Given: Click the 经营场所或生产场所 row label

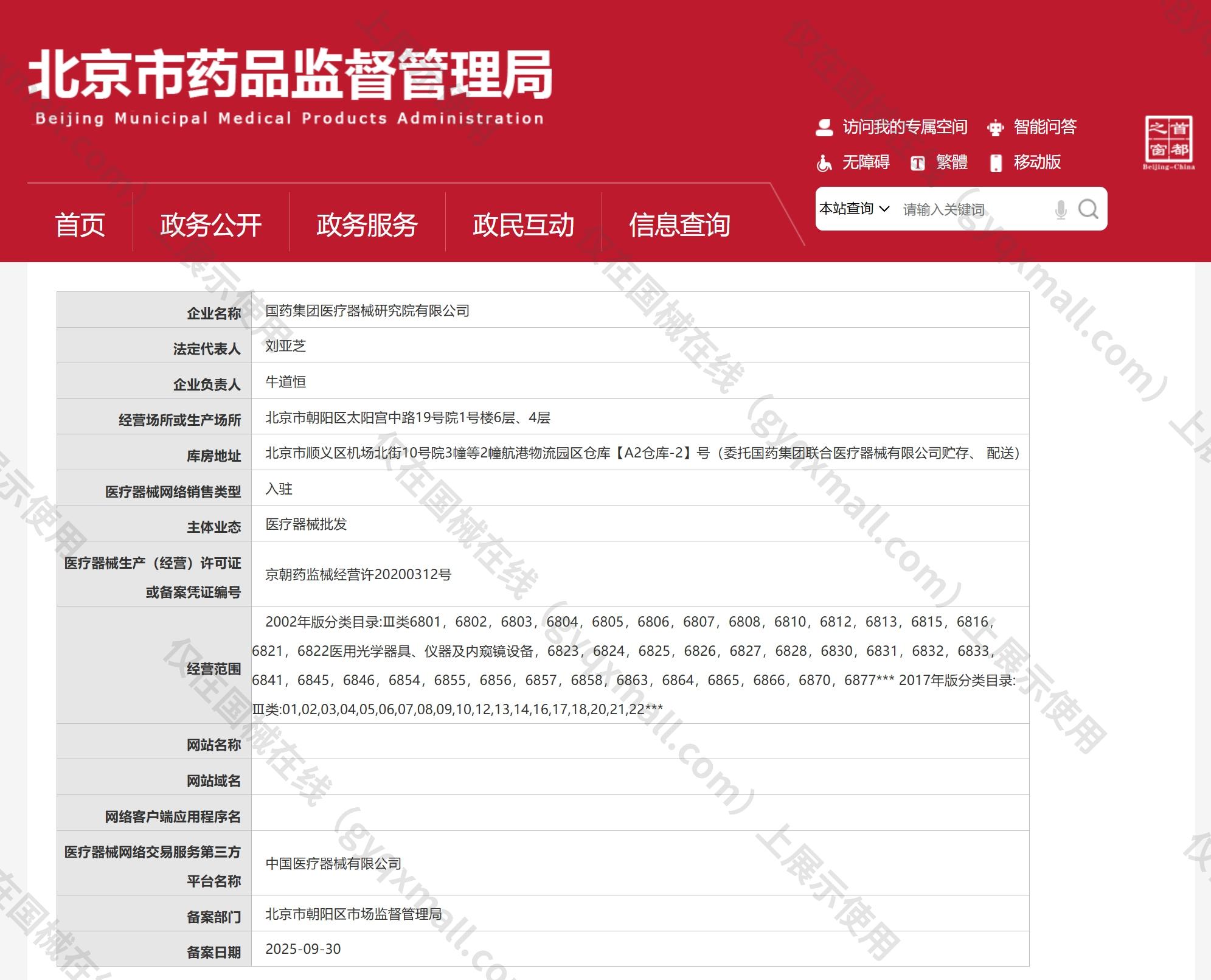Looking at the screenshot, I should pyautogui.click(x=179, y=420).
